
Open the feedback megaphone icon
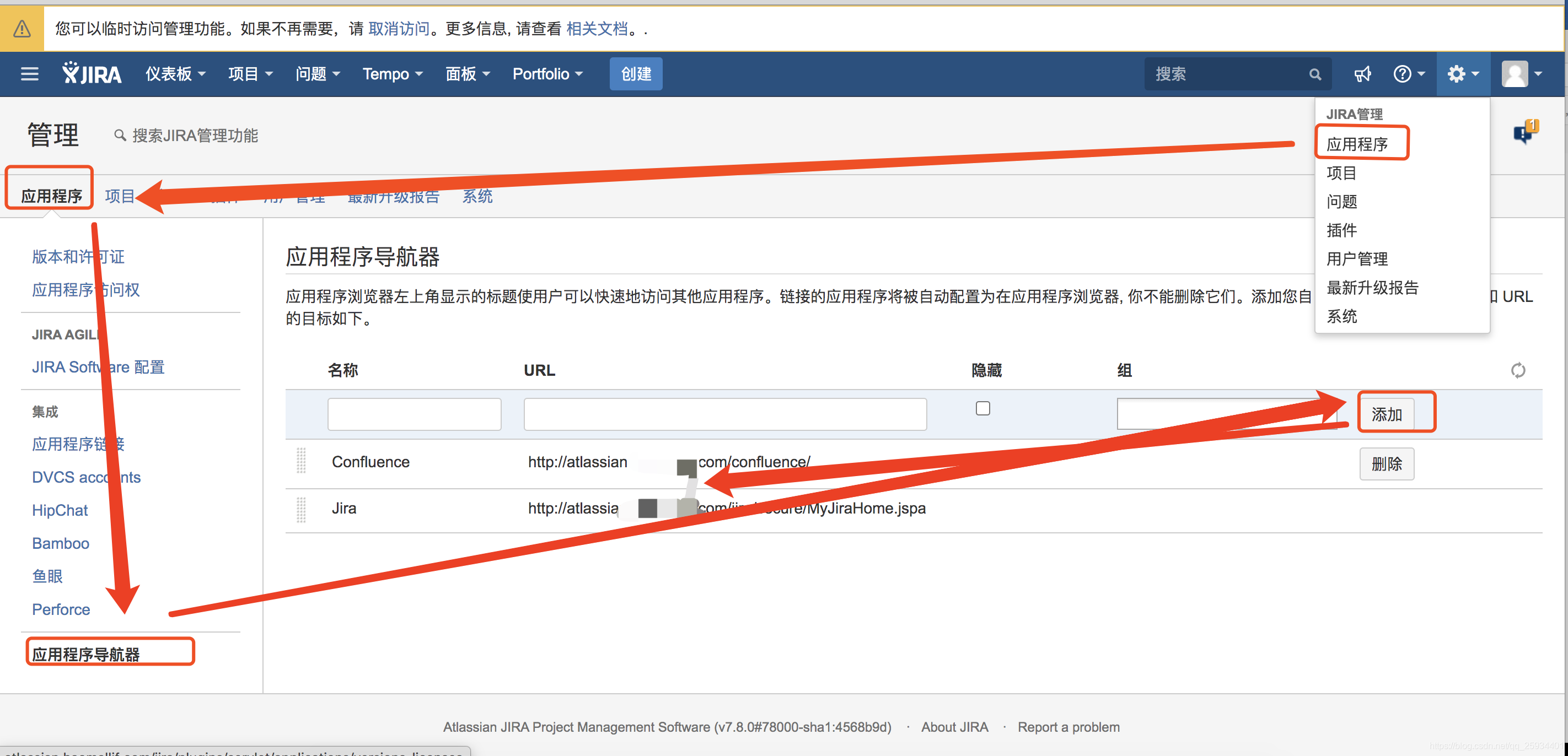pyautogui.click(x=1362, y=74)
